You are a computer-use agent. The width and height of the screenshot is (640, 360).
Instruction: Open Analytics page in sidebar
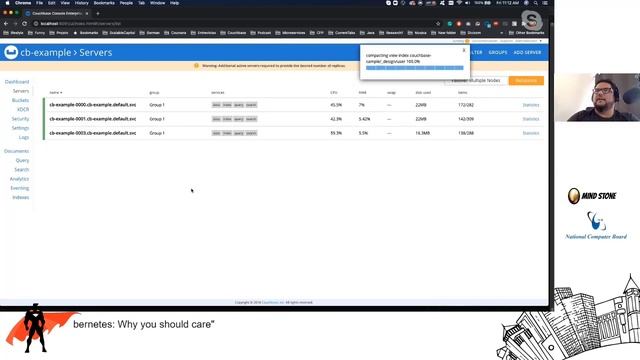[19, 179]
